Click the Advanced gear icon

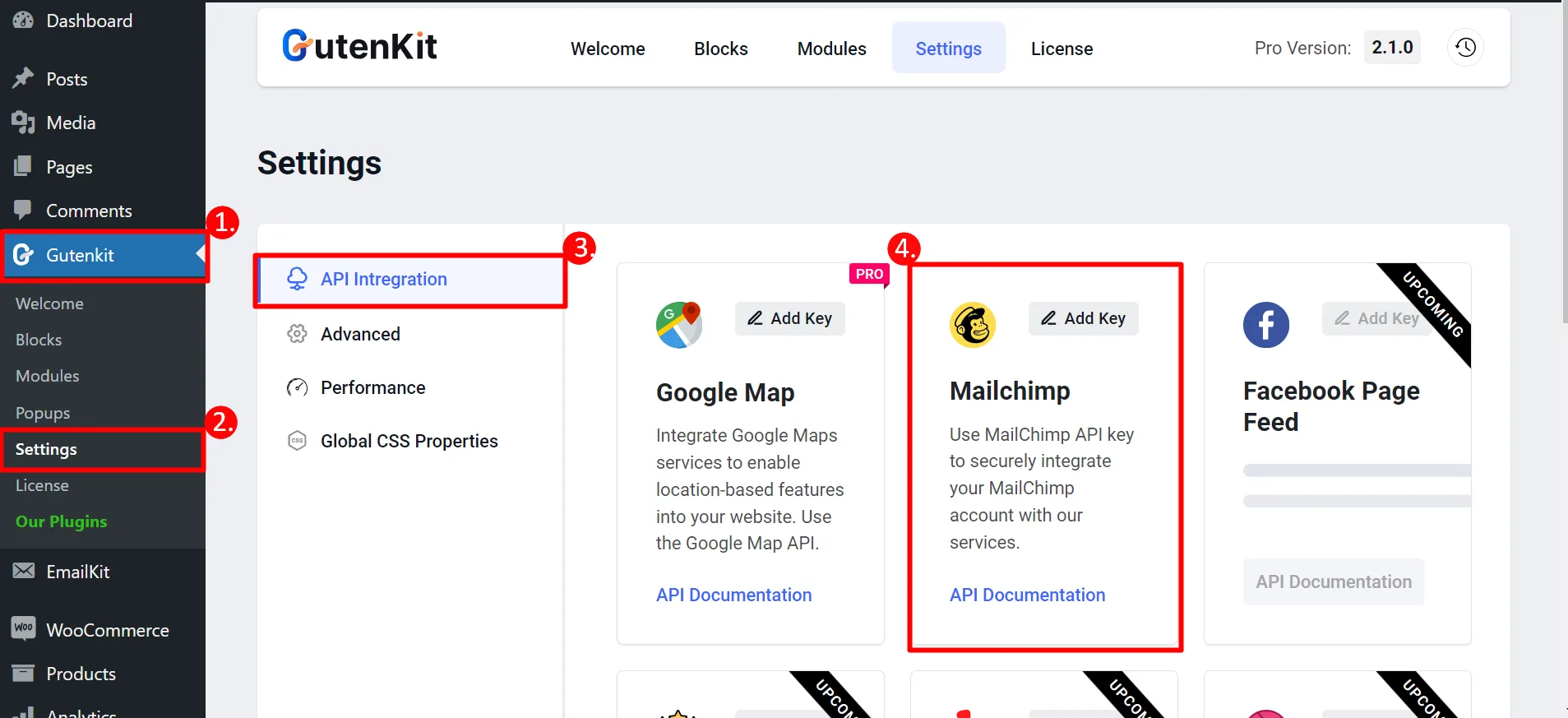pos(297,334)
